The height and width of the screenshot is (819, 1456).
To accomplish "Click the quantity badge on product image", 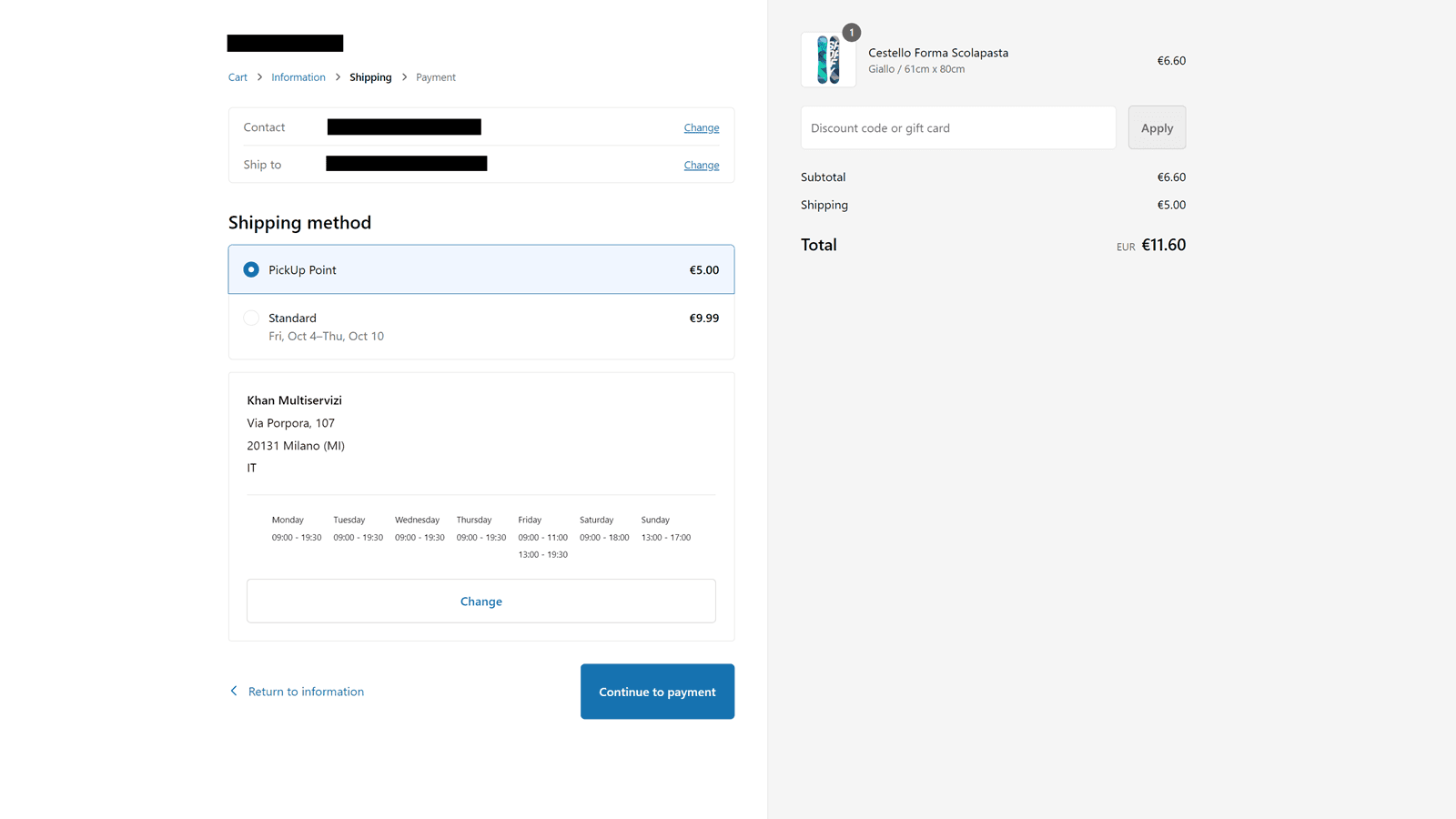I will tap(851, 33).
